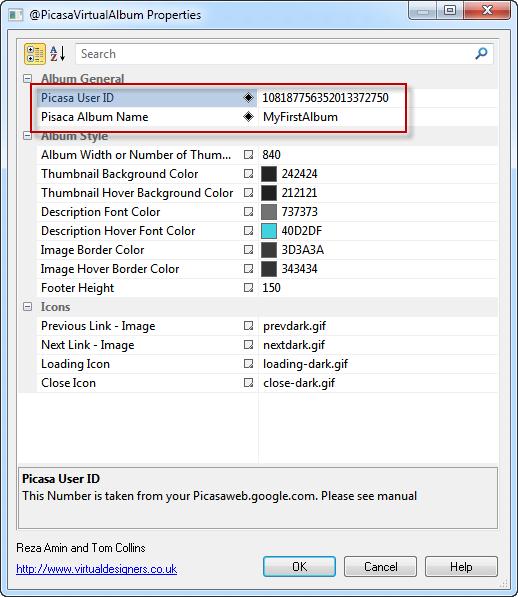Maximize the Properties window
Image resolution: width=518 pixels, height=597 pixels.
(x=449, y=10)
